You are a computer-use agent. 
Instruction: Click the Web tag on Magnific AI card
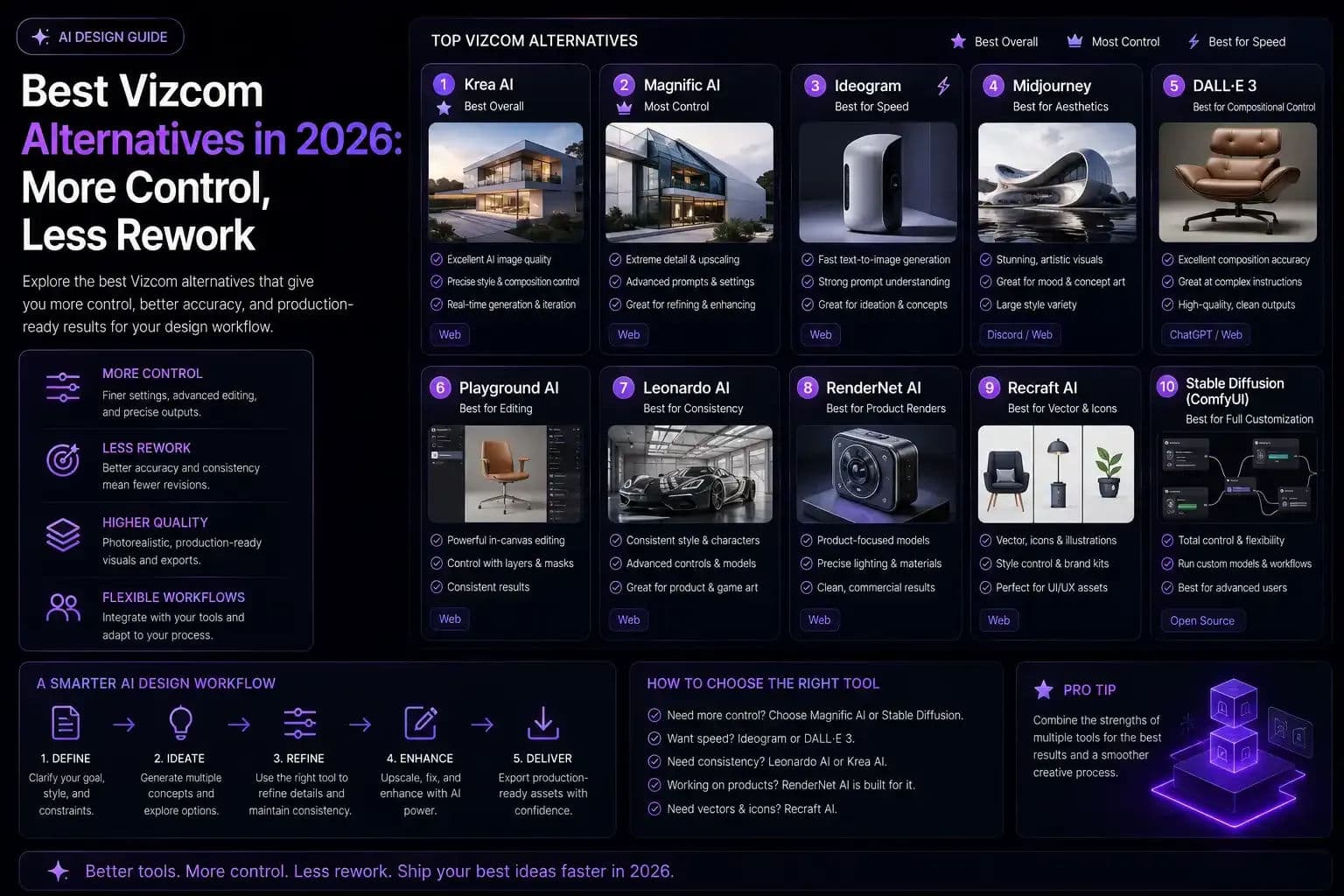click(628, 334)
